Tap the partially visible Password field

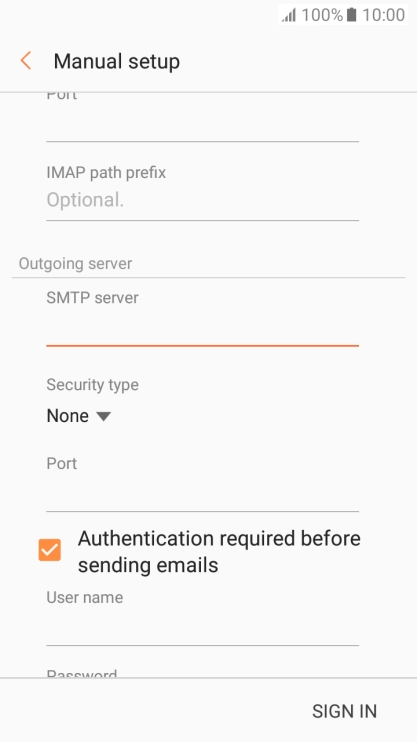[x=203, y=673]
